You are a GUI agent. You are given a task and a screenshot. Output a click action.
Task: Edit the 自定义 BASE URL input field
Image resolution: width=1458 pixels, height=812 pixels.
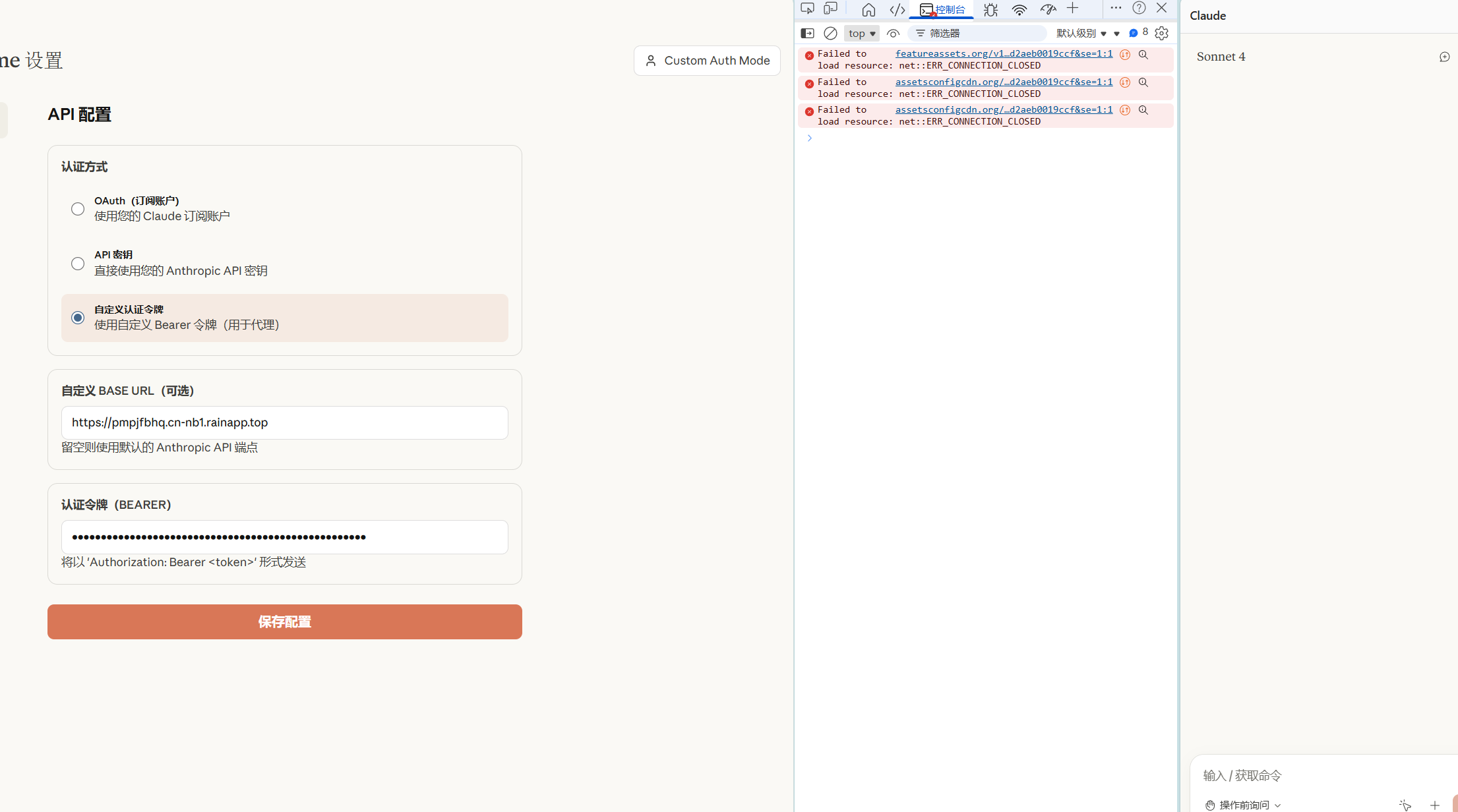click(x=285, y=422)
